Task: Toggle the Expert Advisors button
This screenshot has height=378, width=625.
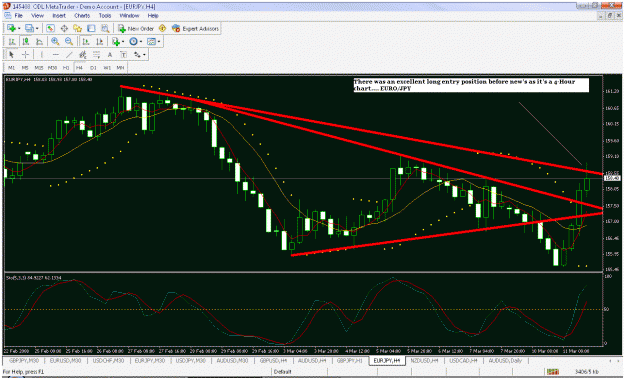Action: click(195, 28)
